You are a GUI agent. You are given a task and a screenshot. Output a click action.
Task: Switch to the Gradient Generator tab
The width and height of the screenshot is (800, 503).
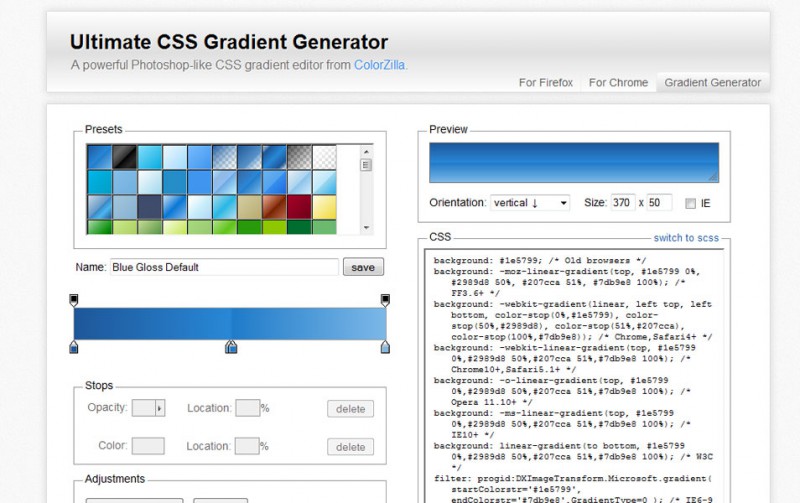tap(712, 83)
